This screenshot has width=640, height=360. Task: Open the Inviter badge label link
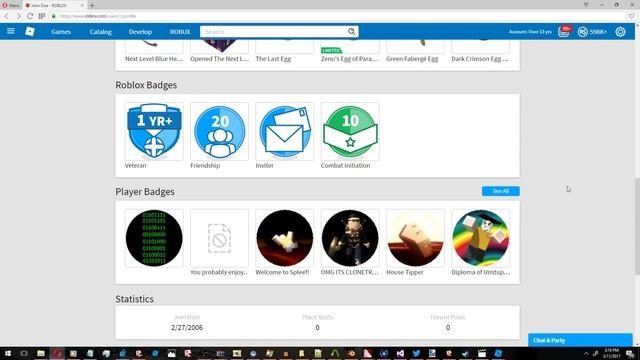264,165
